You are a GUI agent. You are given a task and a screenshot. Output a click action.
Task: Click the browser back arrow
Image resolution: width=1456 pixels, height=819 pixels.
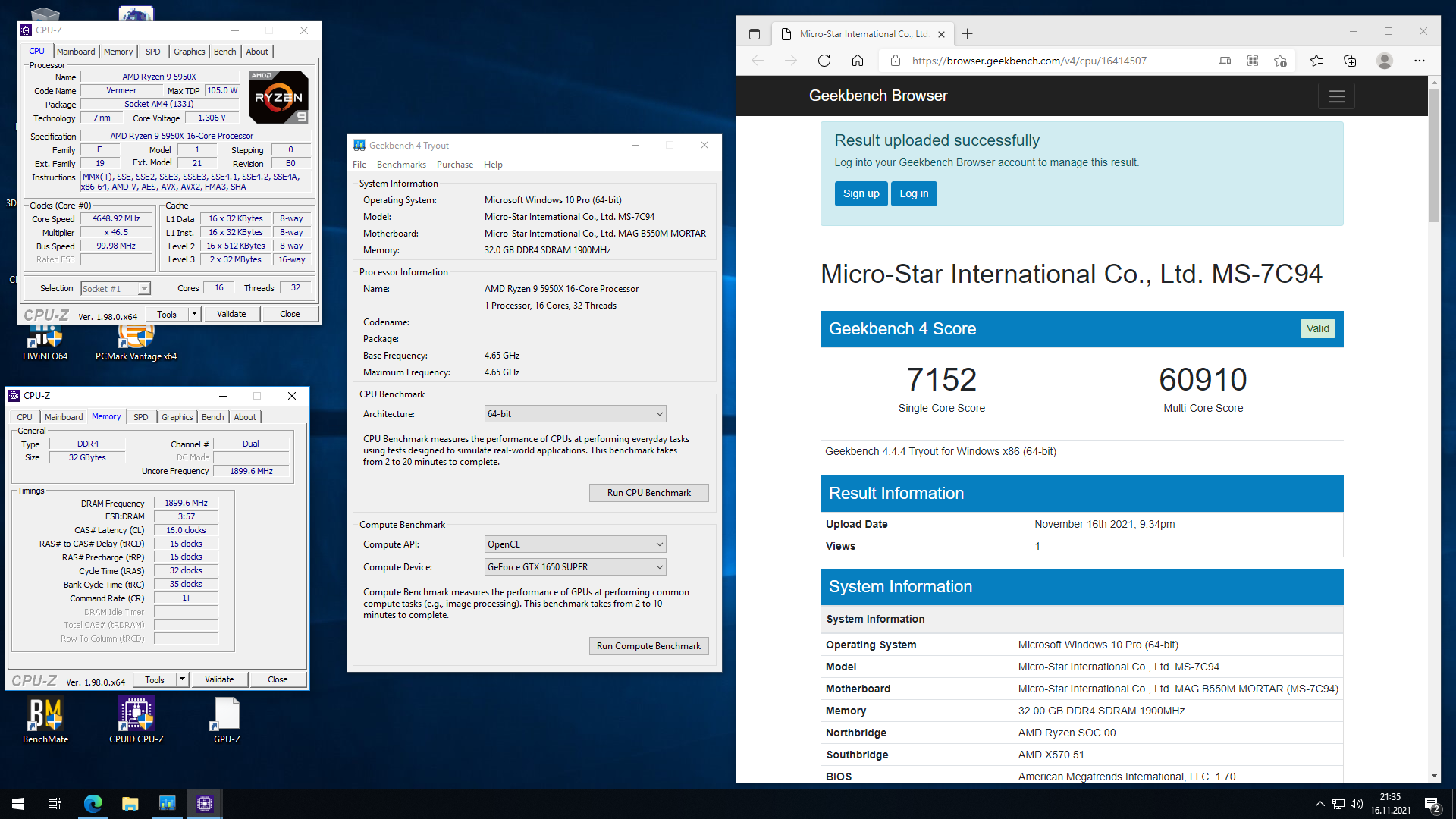758,61
